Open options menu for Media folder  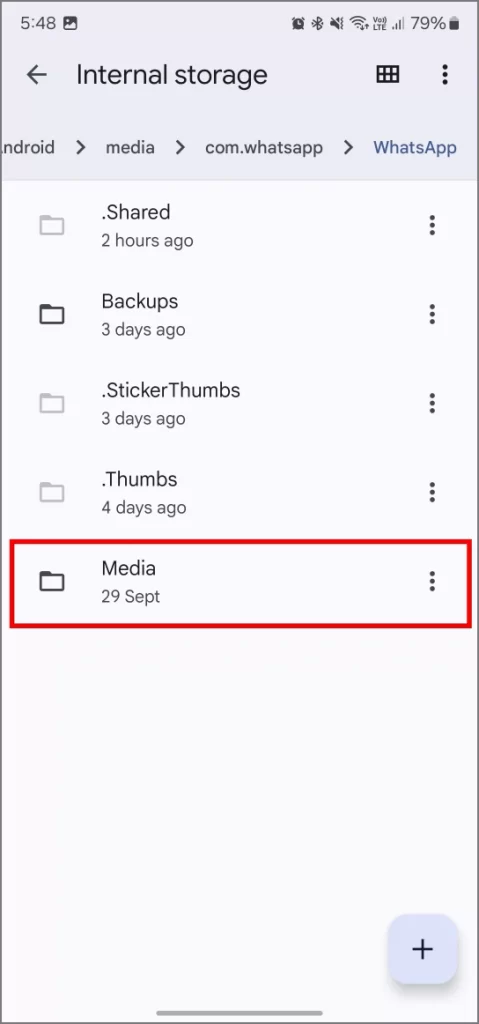[x=431, y=581]
